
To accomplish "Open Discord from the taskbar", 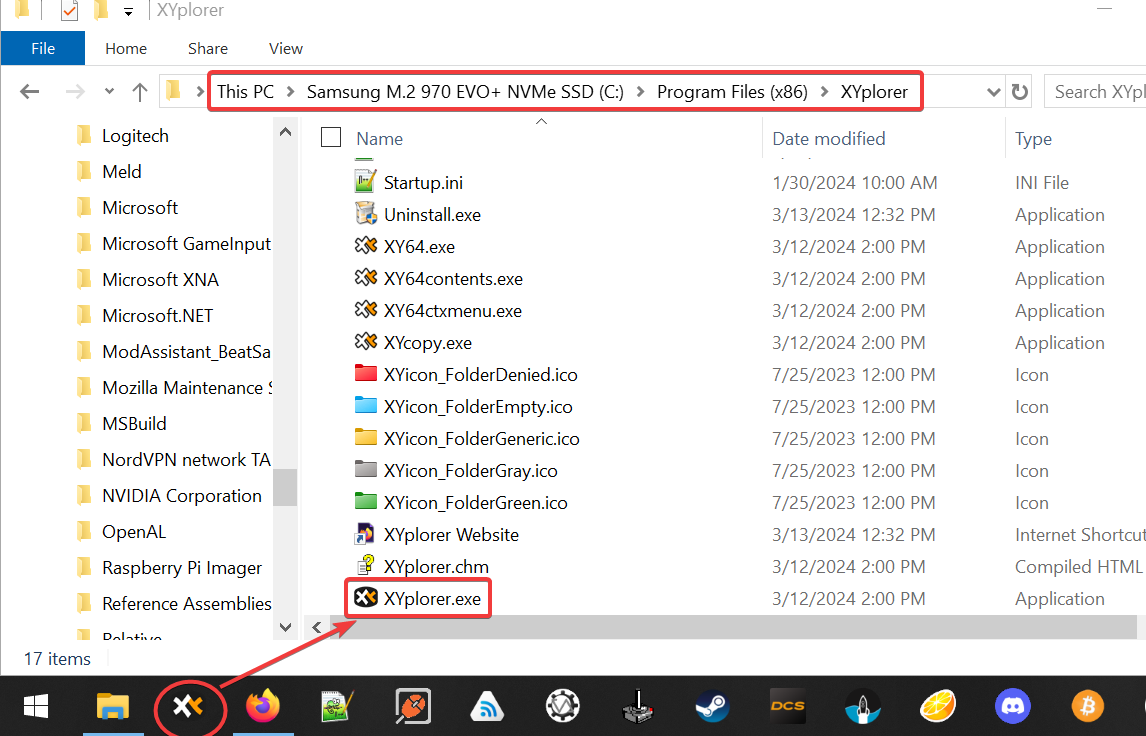I will [1012, 706].
